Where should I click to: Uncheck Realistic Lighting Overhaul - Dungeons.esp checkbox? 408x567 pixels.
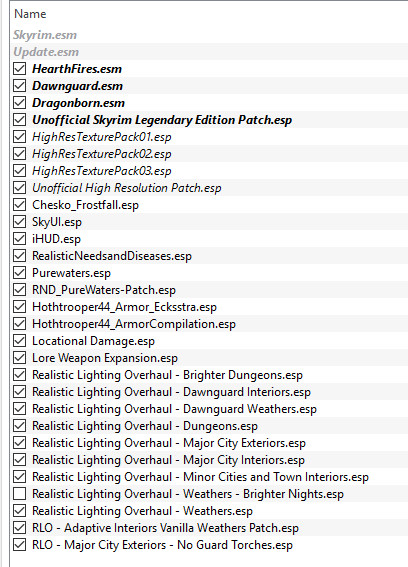click(20, 426)
